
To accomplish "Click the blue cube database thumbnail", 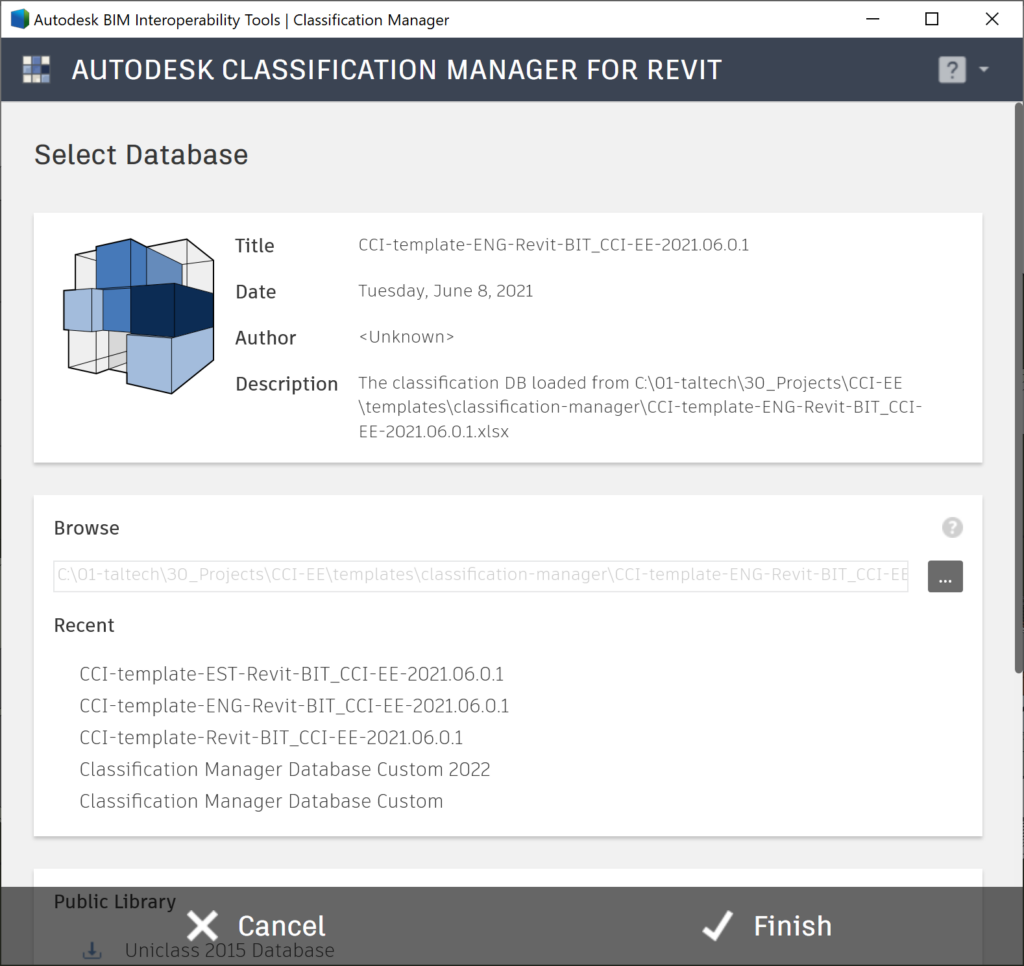I will coord(138,315).
